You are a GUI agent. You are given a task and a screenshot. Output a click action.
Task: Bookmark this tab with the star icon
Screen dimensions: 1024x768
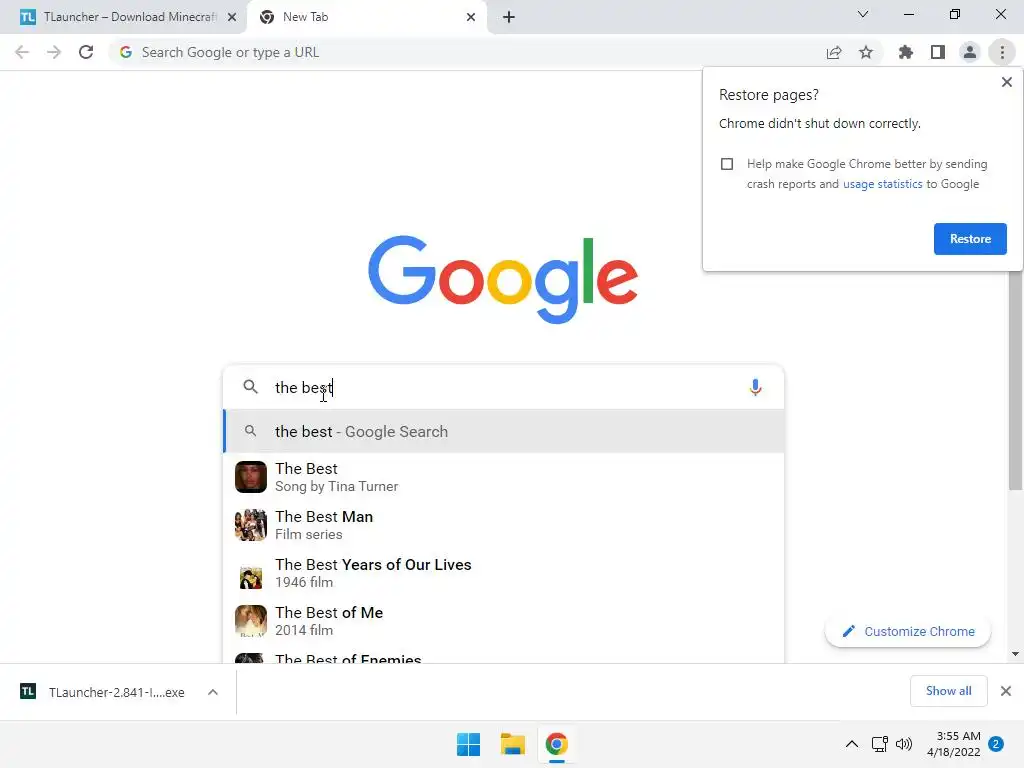pos(866,52)
